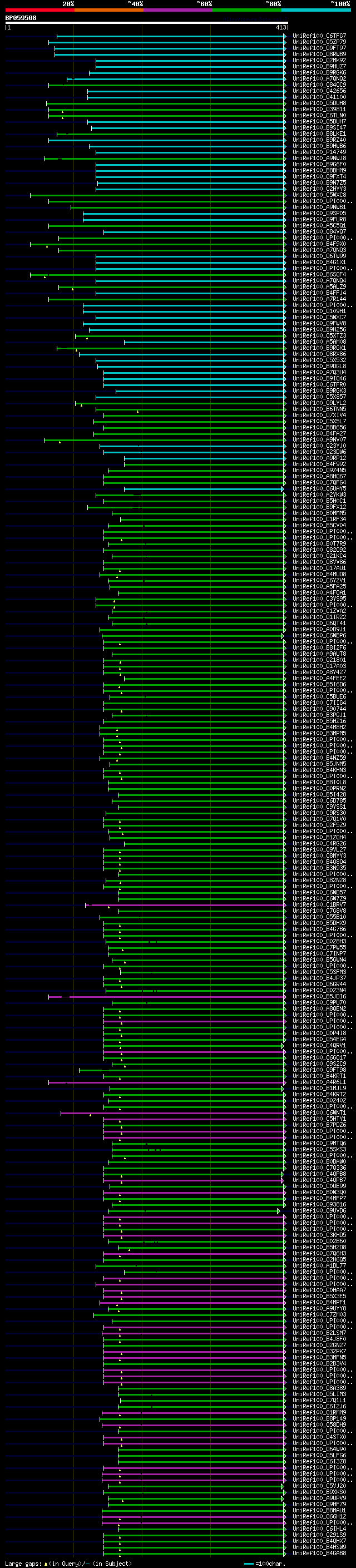Select hit label UniRef100_A9NWB1
Viewport: 356px width, 1568px height.
pos(319,207)
